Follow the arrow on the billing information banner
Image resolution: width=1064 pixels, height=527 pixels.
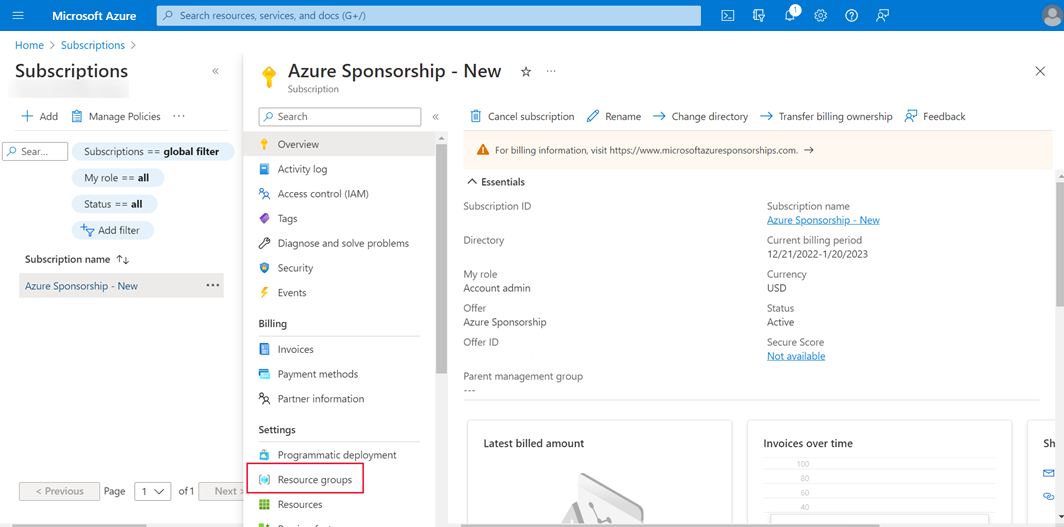[x=809, y=151]
